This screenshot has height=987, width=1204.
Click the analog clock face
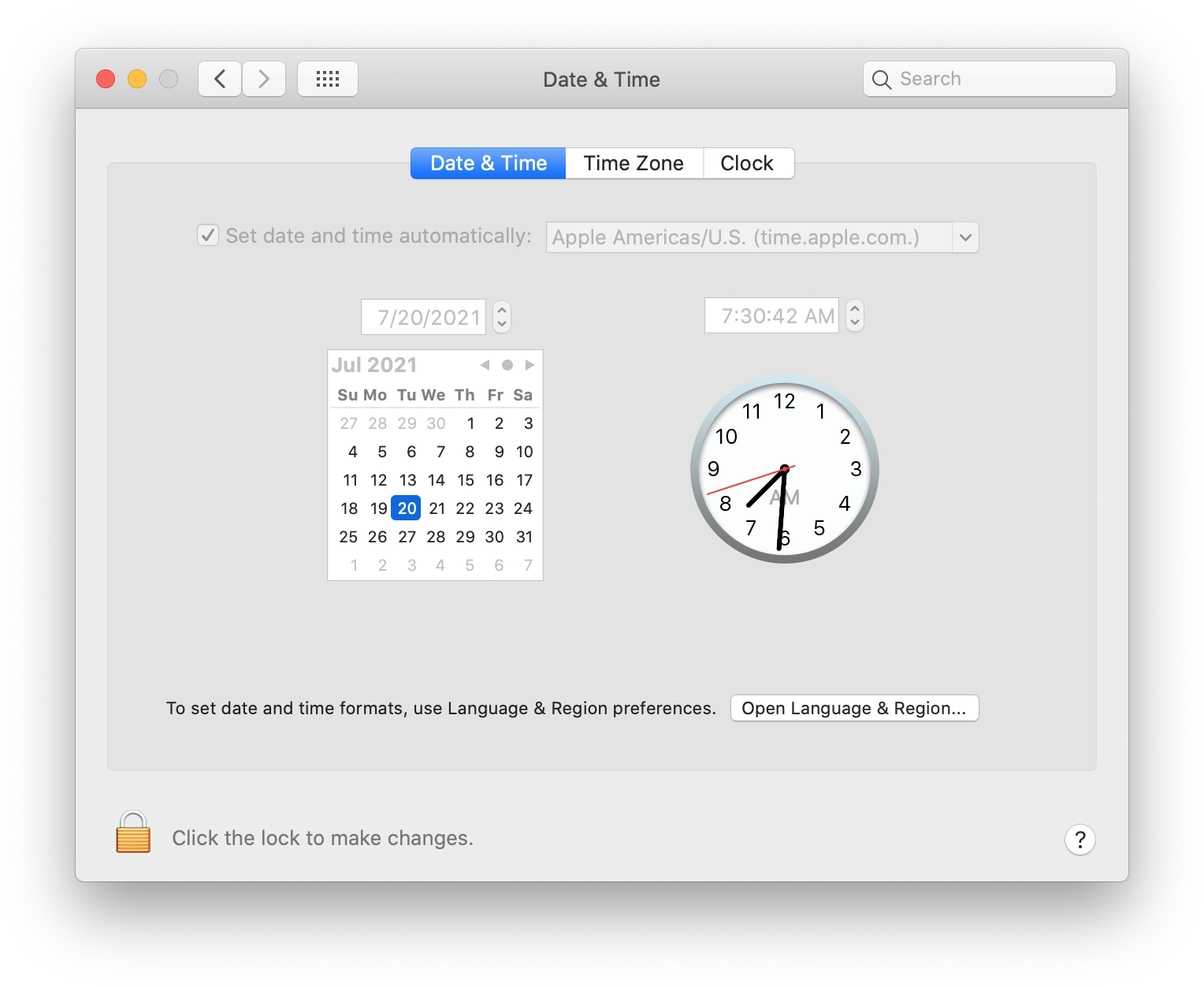click(x=785, y=469)
